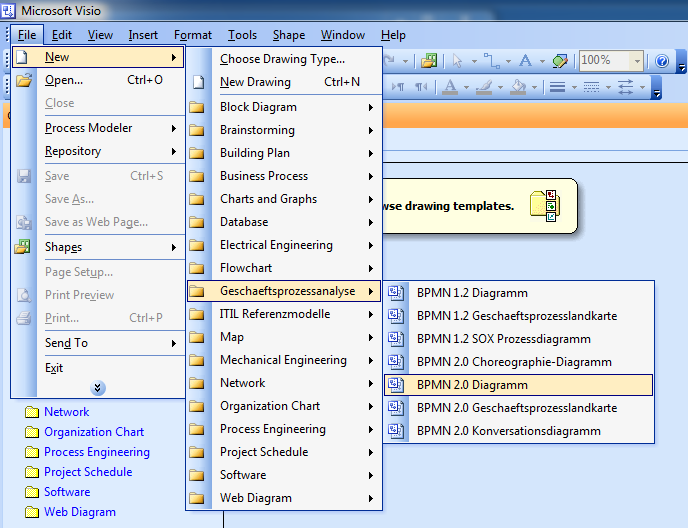Open the Insert menu
688x528 pixels.
tap(143, 35)
